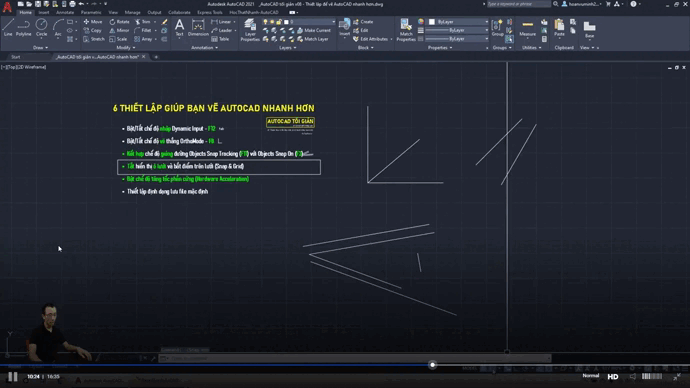690x388 pixels.
Task: Expand the Layers panel
Action: [288, 48]
